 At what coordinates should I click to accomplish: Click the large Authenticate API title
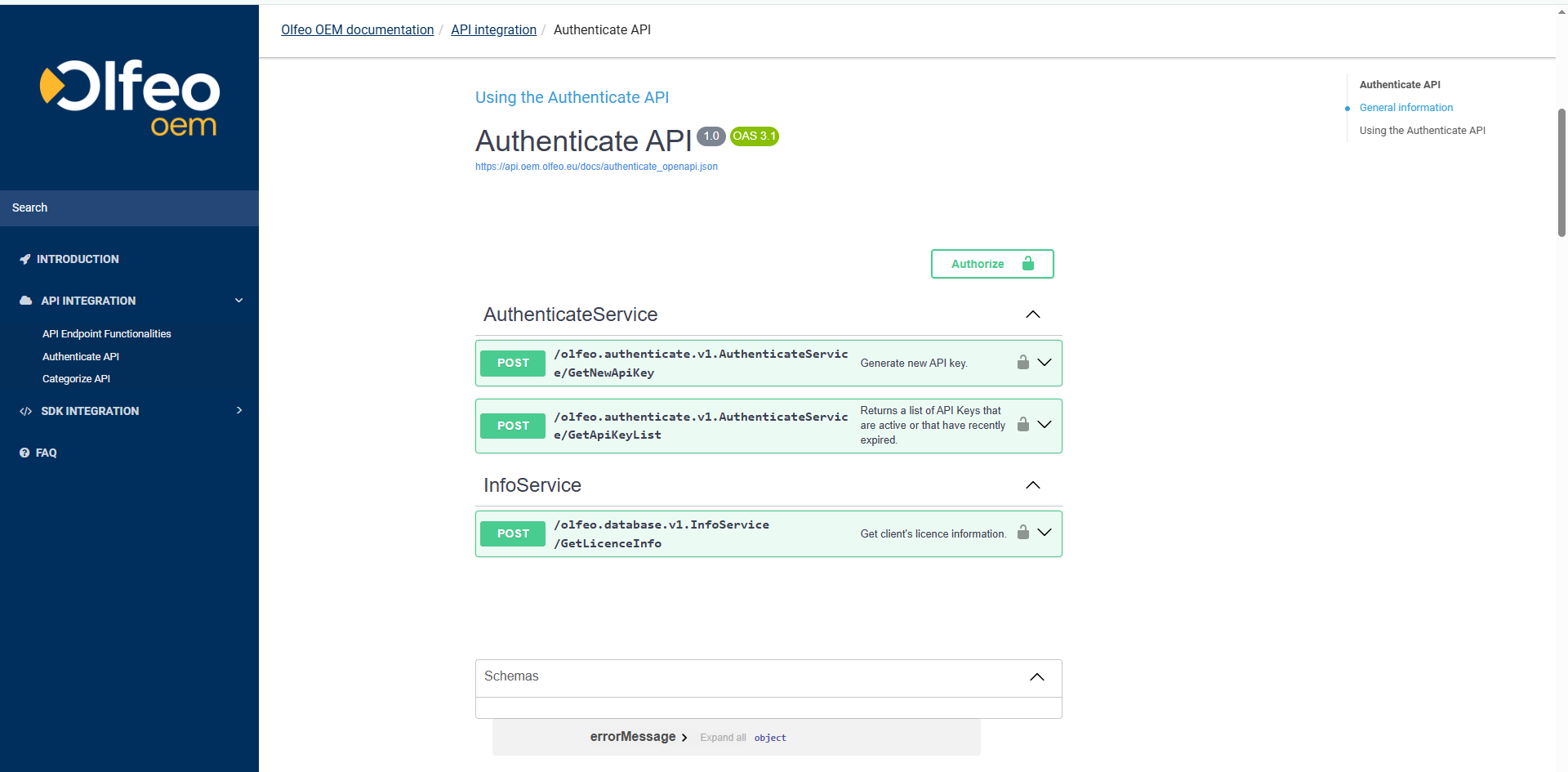[x=584, y=141]
